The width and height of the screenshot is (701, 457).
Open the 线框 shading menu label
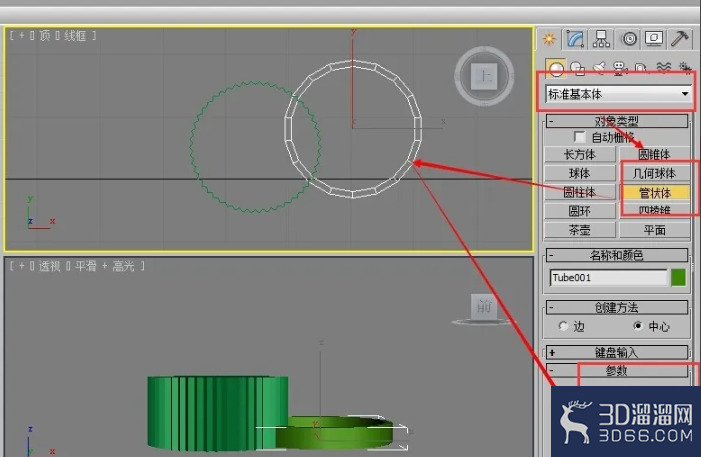pyautogui.click(x=75, y=36)
